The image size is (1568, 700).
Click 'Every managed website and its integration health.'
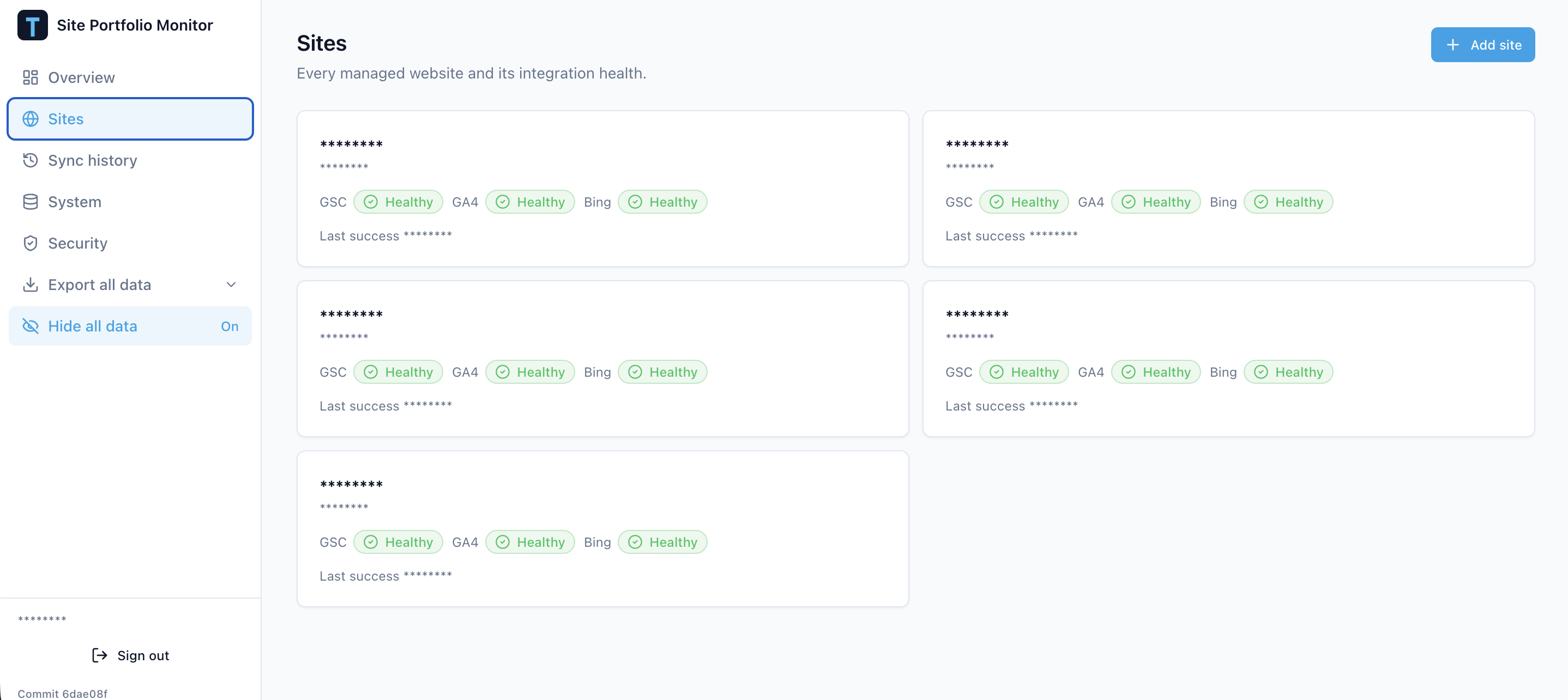(x=471, y=73)
